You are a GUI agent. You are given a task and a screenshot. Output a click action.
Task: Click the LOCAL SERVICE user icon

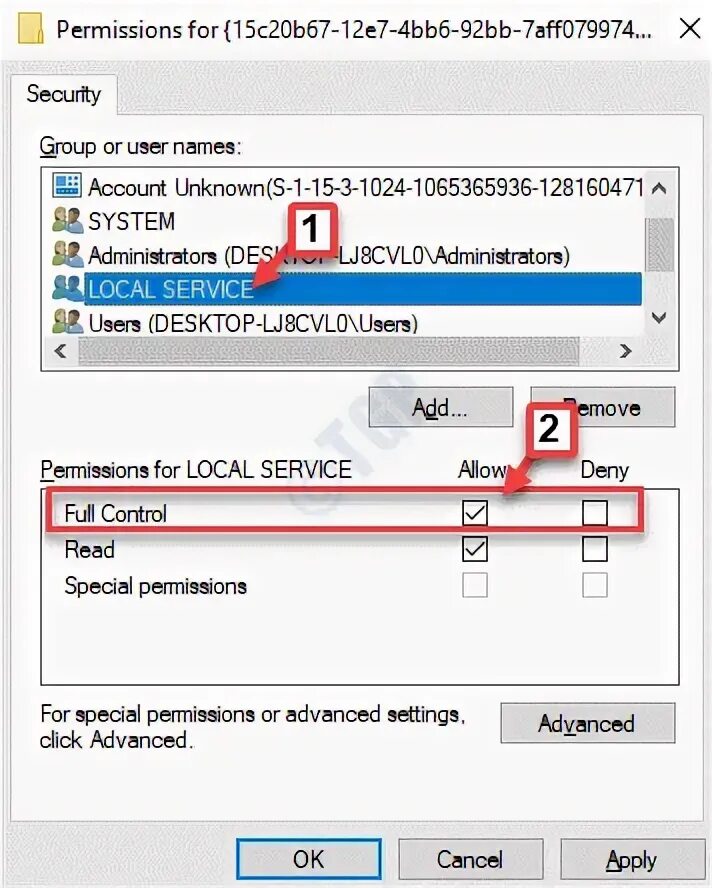click(67, 289)
